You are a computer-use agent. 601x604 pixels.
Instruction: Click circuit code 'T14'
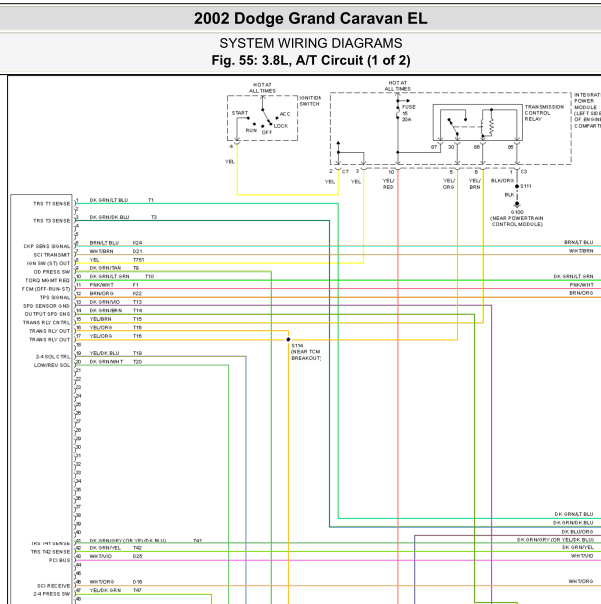138,311
